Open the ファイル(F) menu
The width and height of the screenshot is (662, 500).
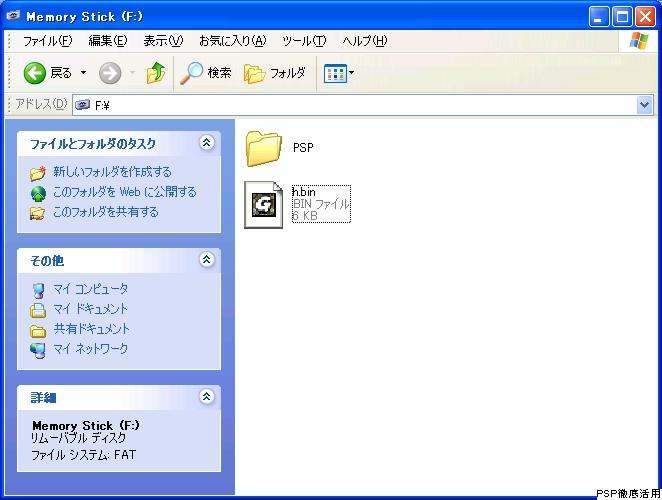coord(47,41)
